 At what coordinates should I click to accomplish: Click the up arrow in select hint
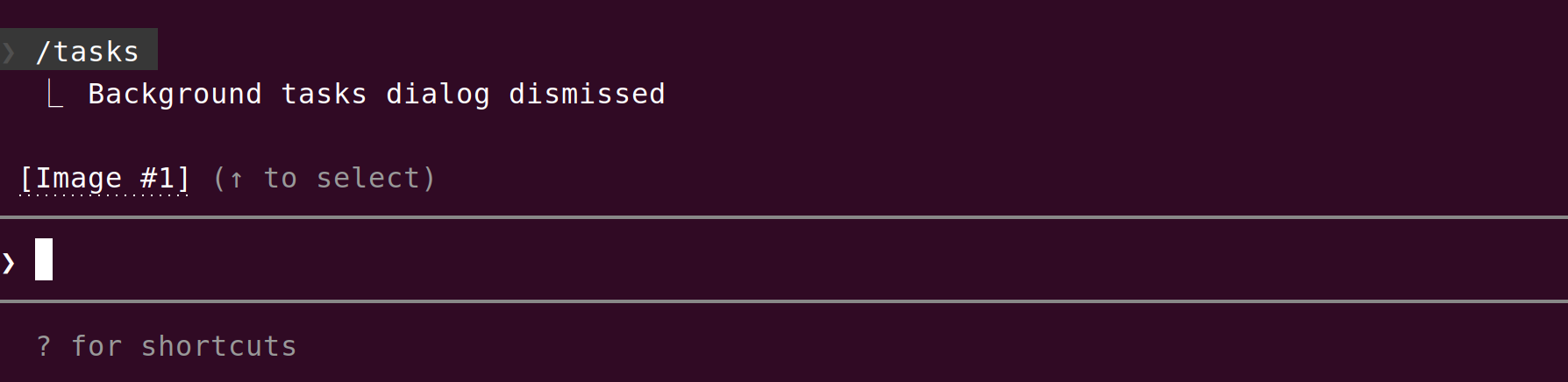(x=236, y=179)
